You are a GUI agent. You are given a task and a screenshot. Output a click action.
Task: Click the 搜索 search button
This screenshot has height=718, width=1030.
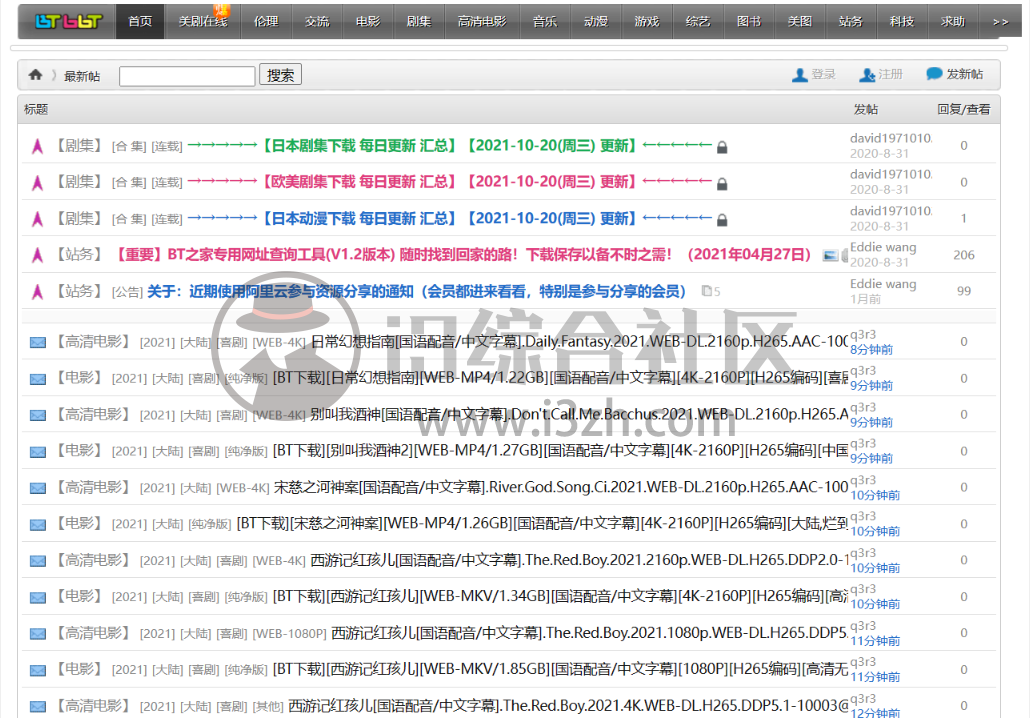click(x=280, y=75)
